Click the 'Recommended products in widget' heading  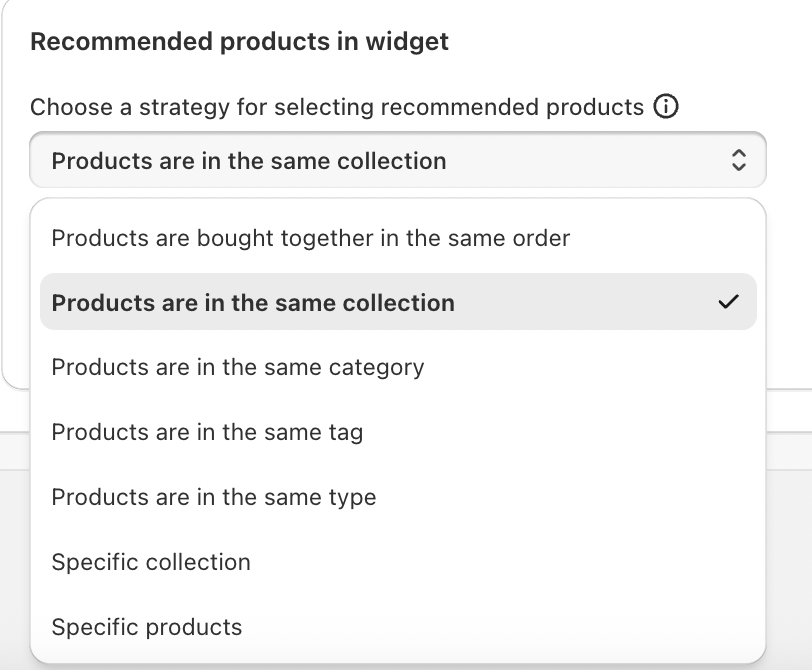point(240,42)
